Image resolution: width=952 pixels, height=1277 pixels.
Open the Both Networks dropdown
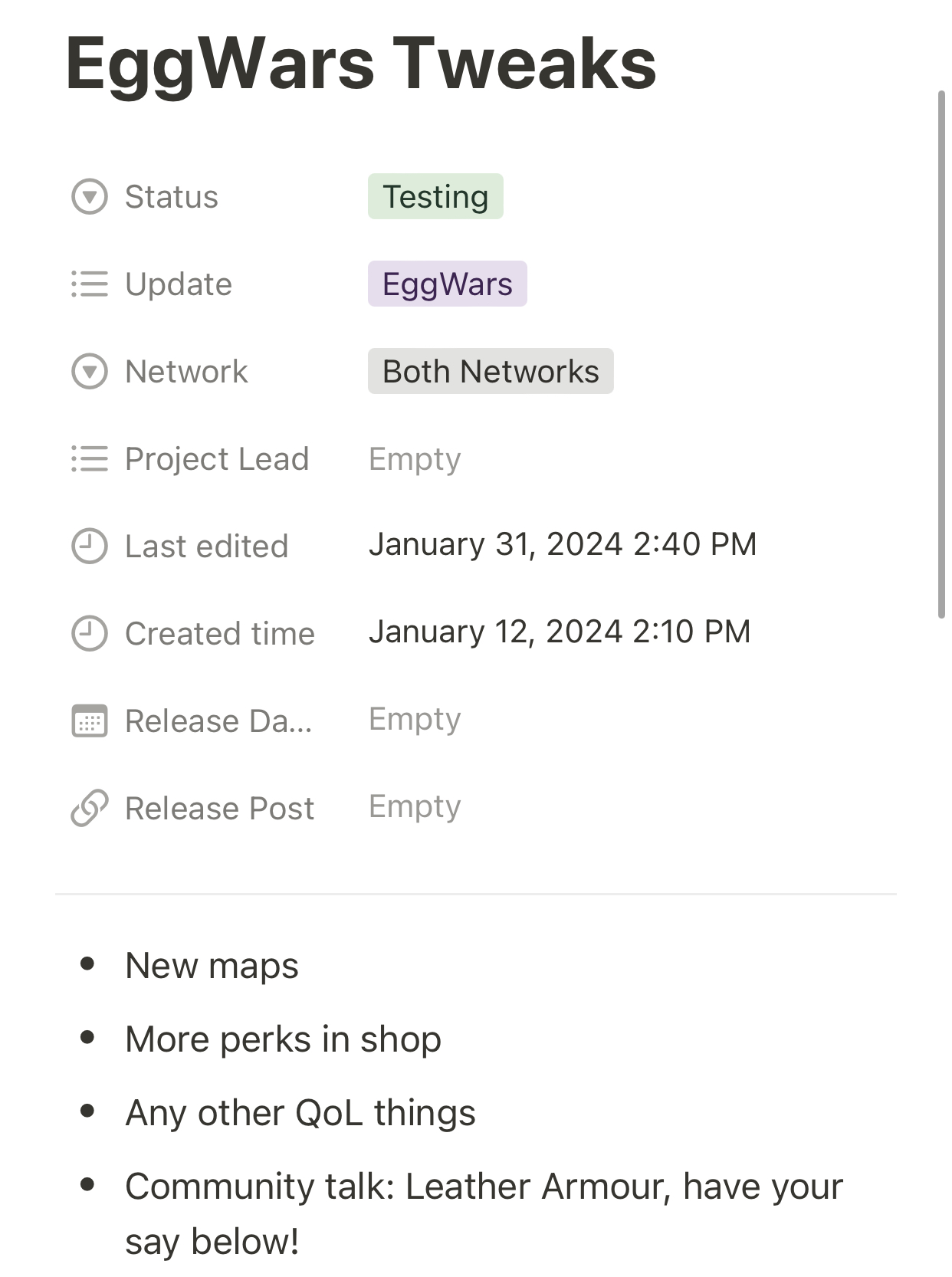[491, 372]
